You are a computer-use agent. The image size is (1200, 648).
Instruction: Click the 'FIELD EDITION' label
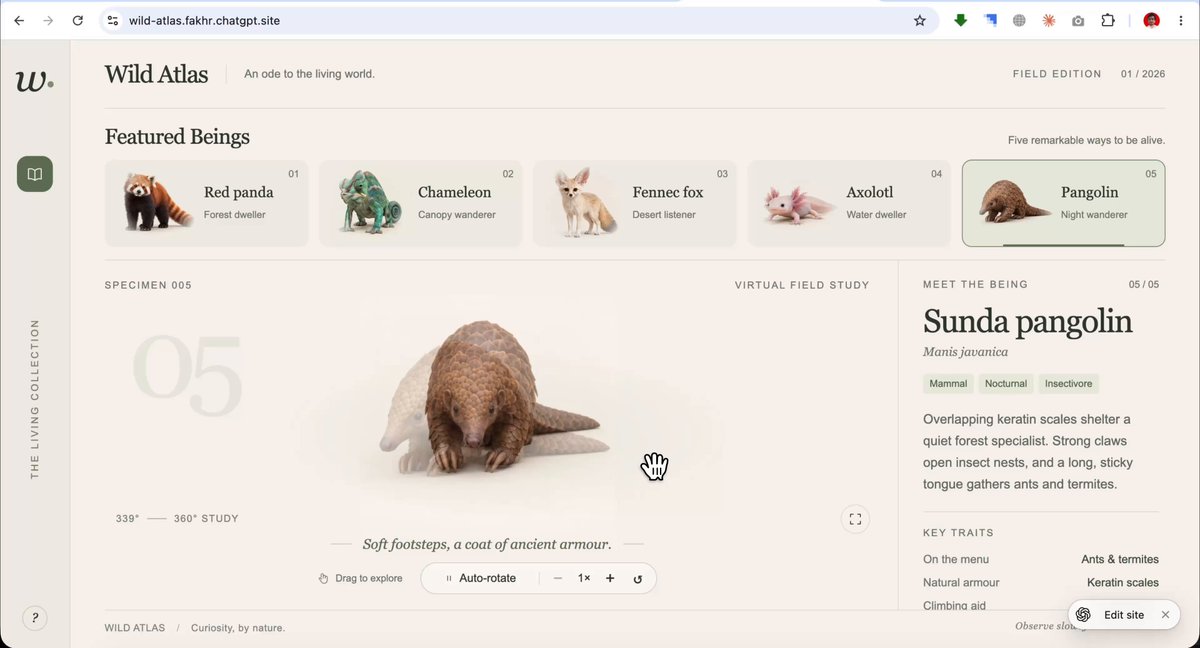[x=1057, y=74]
